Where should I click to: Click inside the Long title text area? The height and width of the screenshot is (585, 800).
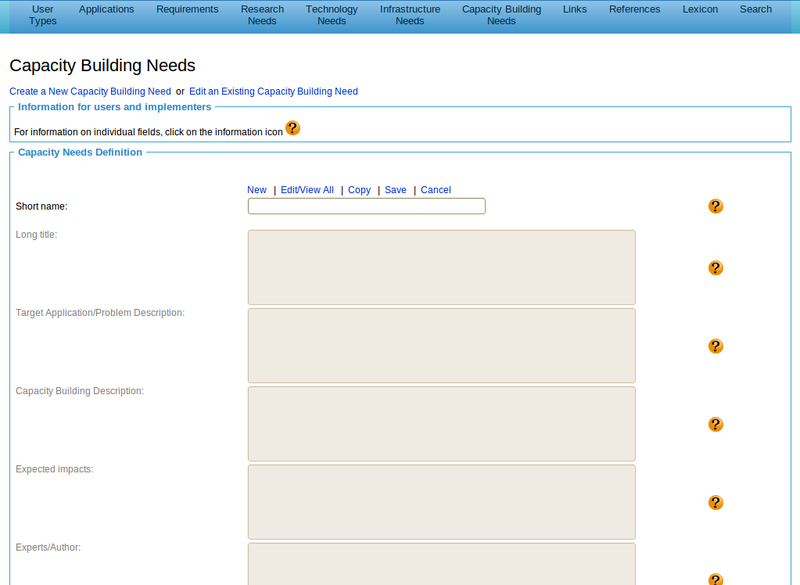click(x=441, y=267)
